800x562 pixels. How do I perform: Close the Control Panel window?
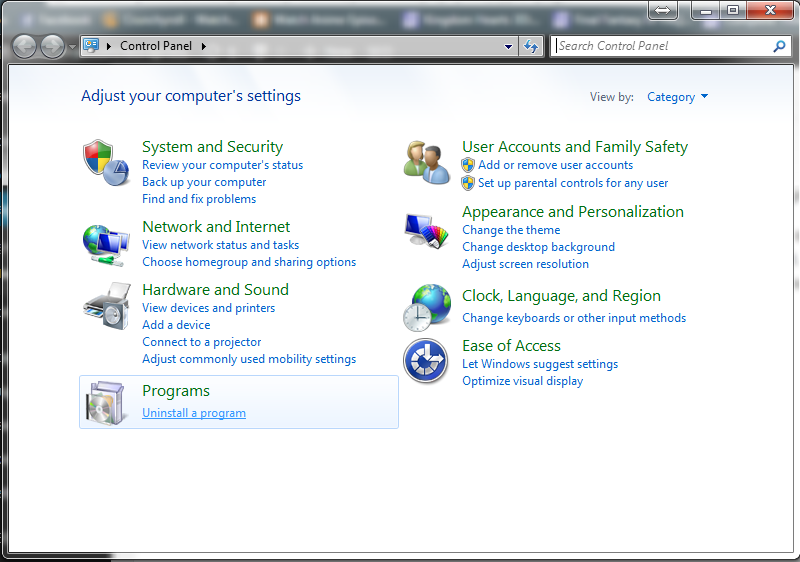pyautogui.click(x=770, y=10)
